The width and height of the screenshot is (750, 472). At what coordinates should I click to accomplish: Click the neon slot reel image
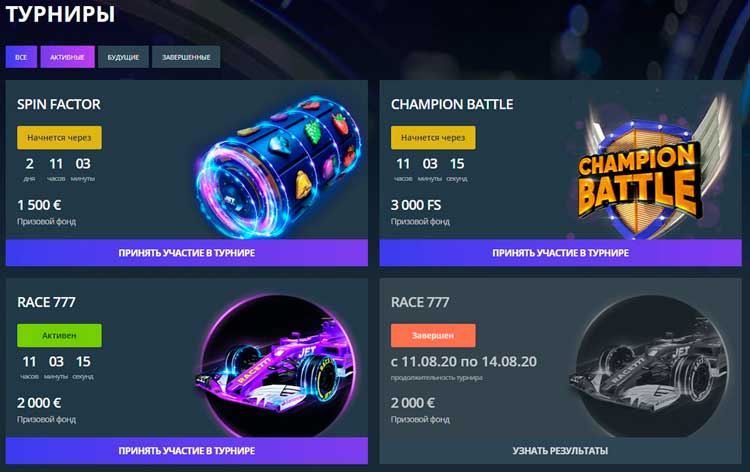(x=278, y=166)
